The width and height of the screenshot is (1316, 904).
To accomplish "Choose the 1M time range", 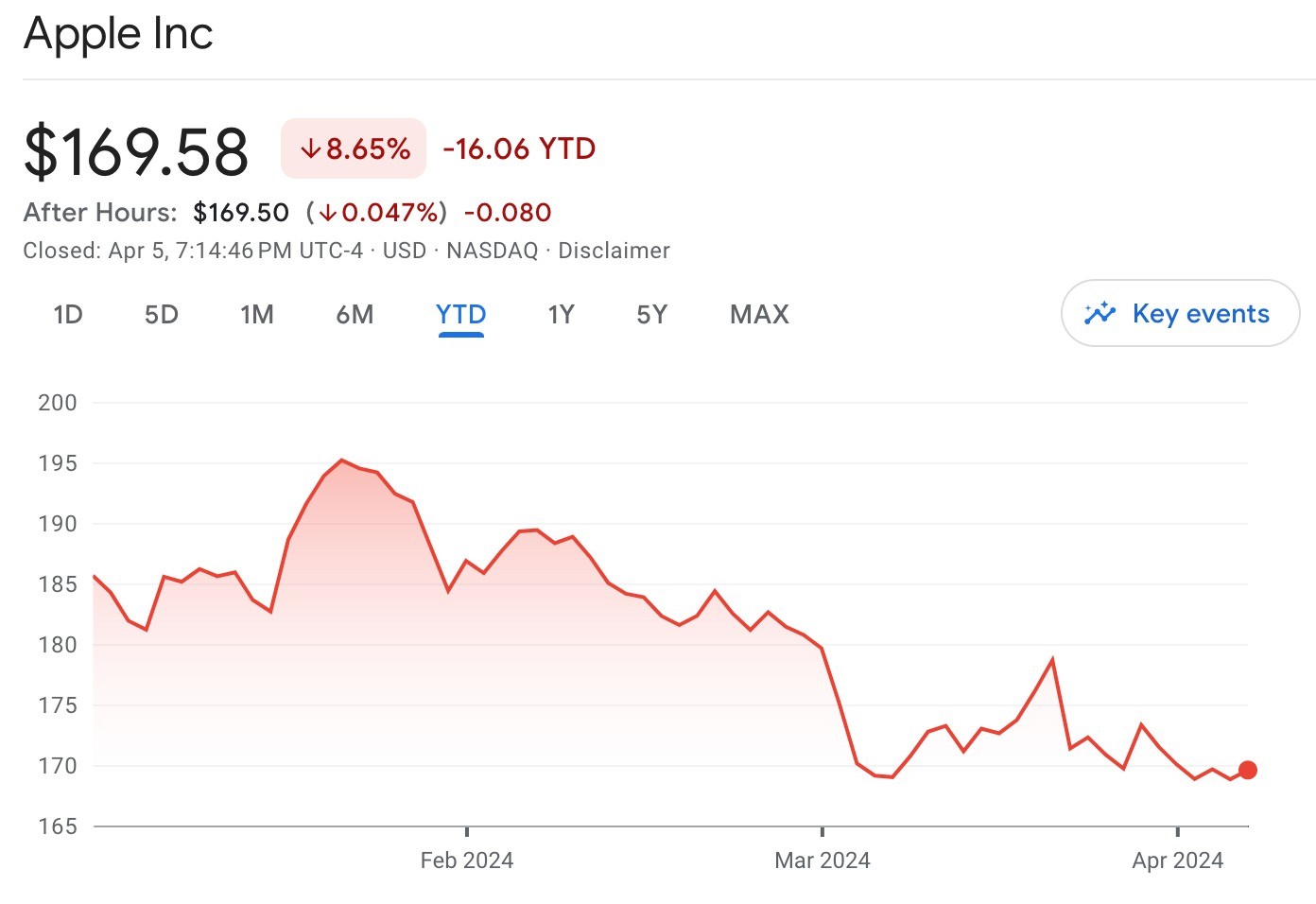I will coord(257,315).
